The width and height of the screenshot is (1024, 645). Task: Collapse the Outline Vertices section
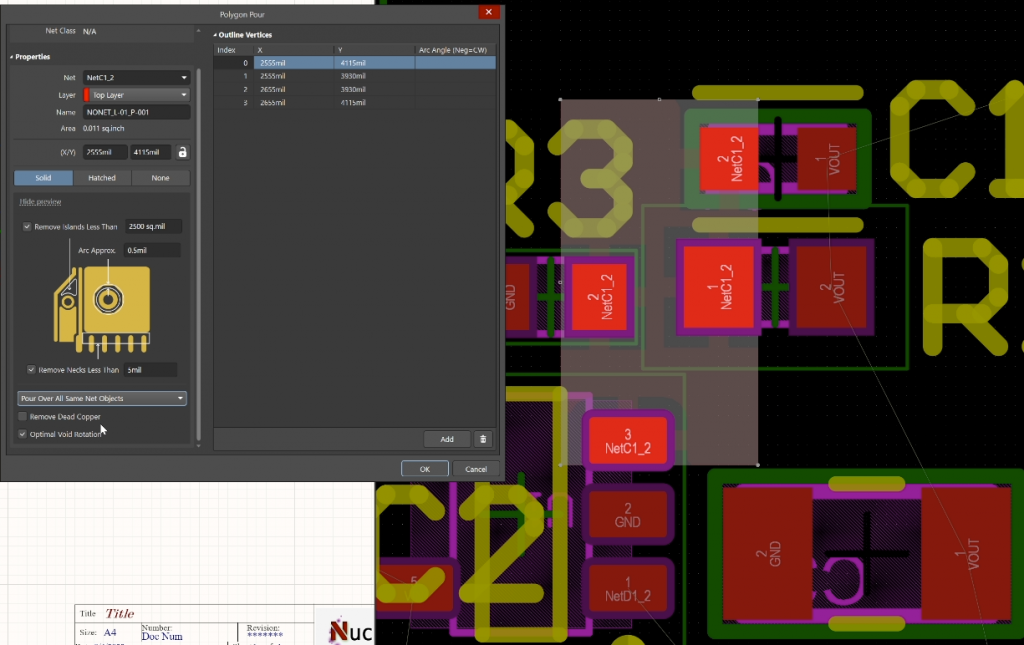click(215, 35)
